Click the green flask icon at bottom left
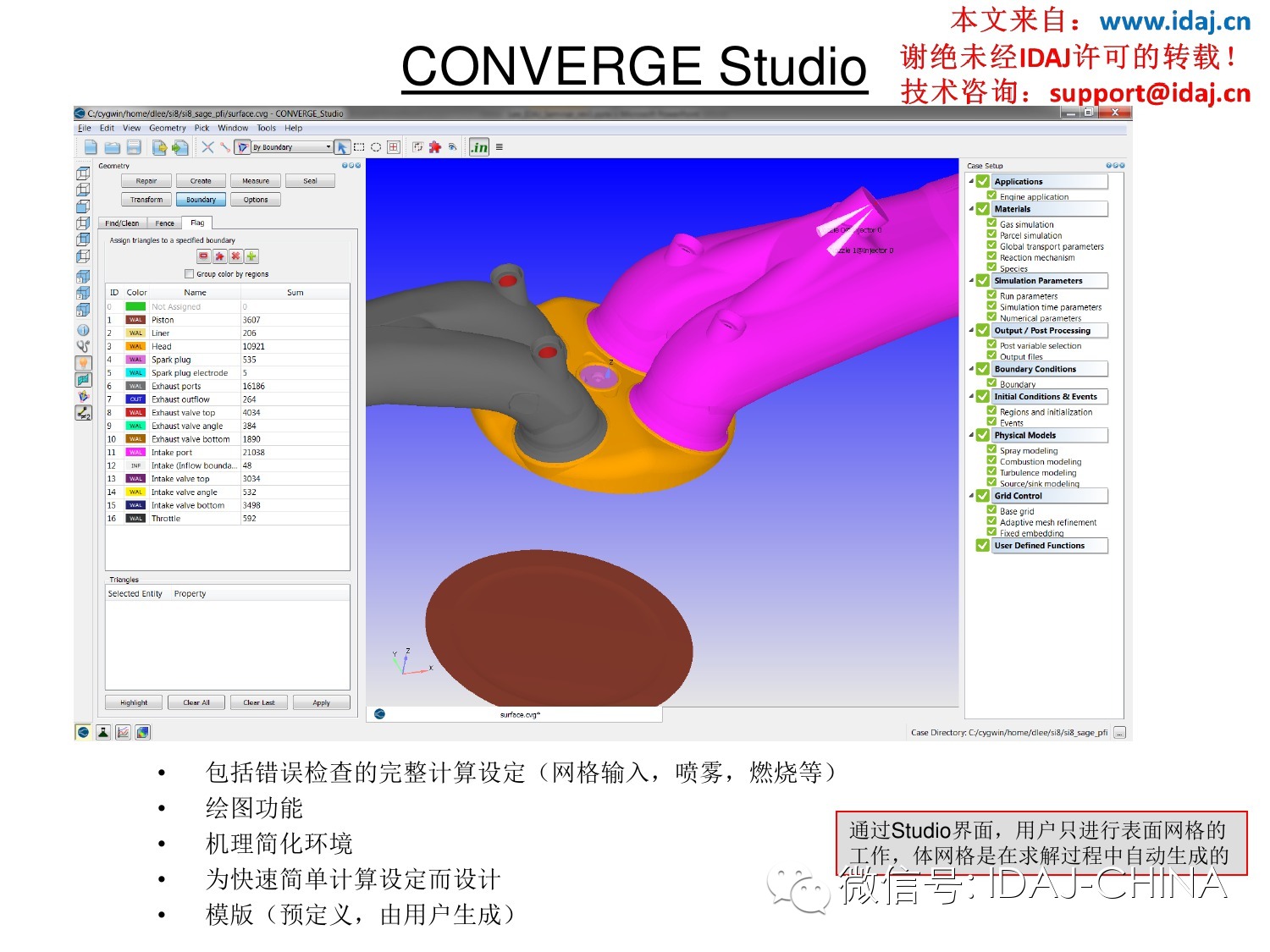 tap(103, 732)
